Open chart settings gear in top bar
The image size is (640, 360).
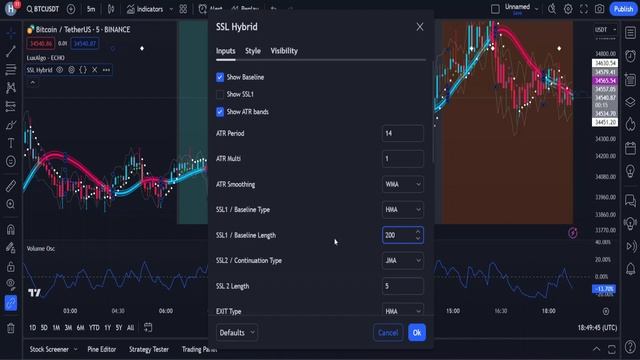point(568,9)
